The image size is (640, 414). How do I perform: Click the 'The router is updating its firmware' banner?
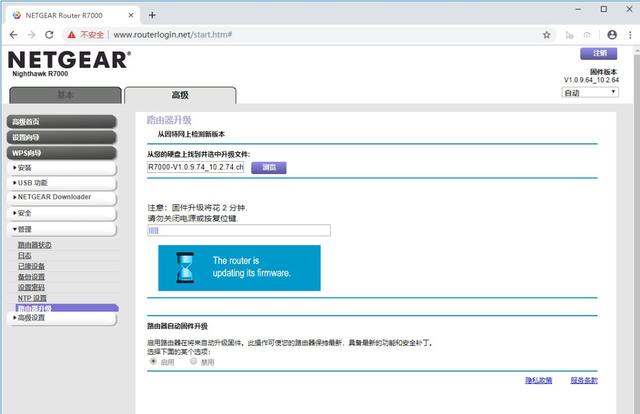pos(239,268)
